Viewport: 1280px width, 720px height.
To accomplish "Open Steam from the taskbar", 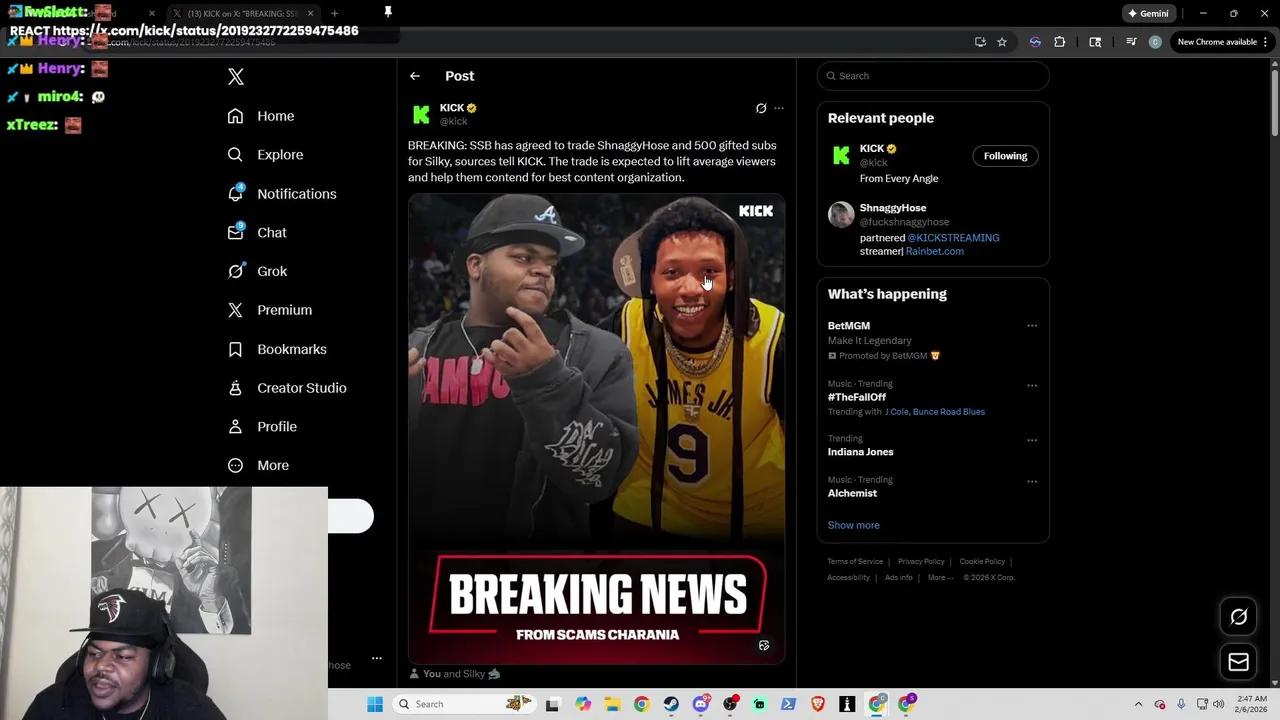I will pyautogui.click(x=671, y=704).
